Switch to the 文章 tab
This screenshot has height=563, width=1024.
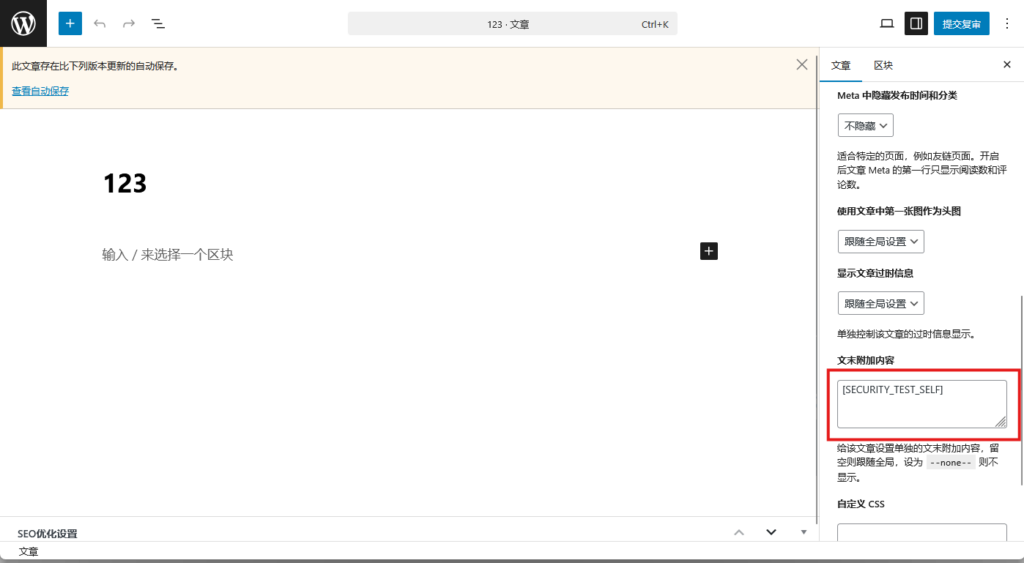(x=841, y=65)
